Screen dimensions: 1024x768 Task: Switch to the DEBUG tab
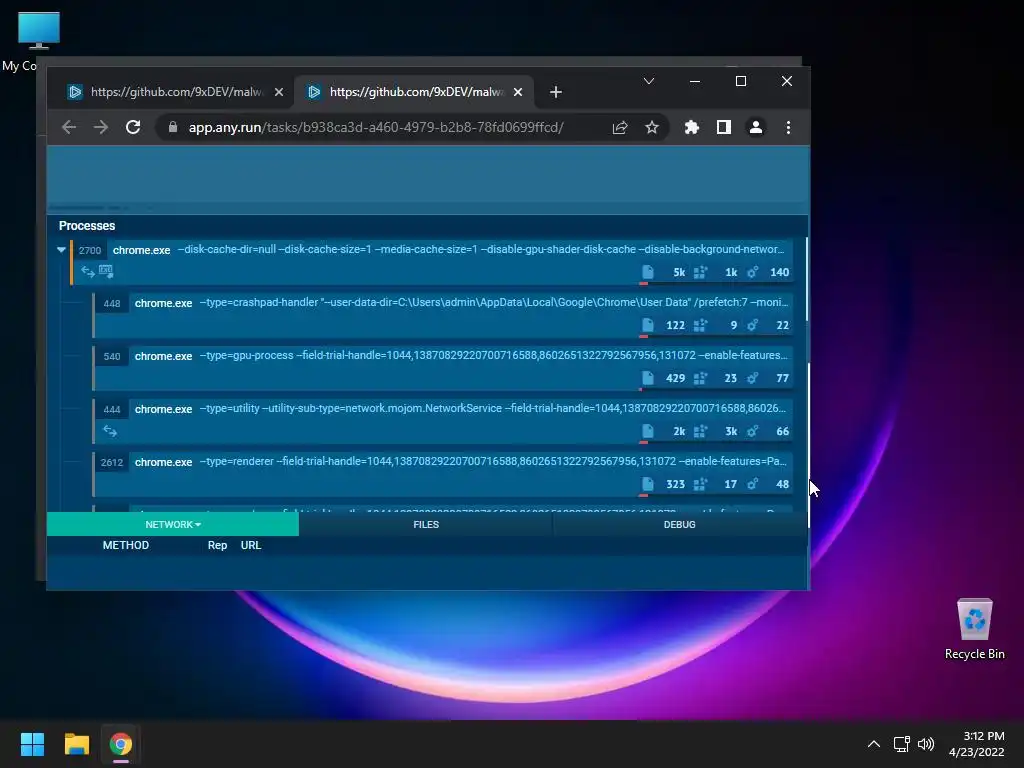(679, 524)
